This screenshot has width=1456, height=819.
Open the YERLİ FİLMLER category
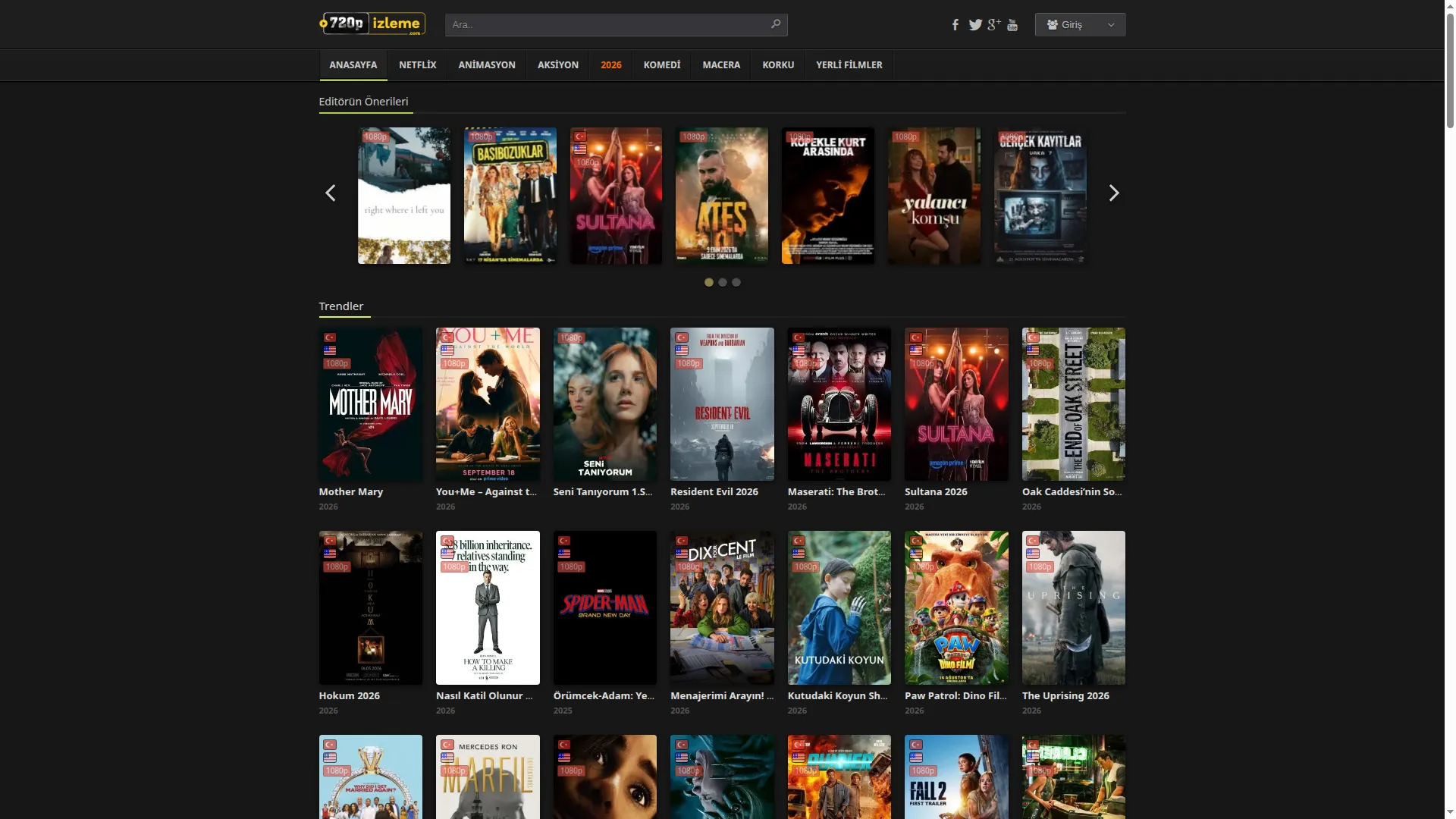[849, 65]
